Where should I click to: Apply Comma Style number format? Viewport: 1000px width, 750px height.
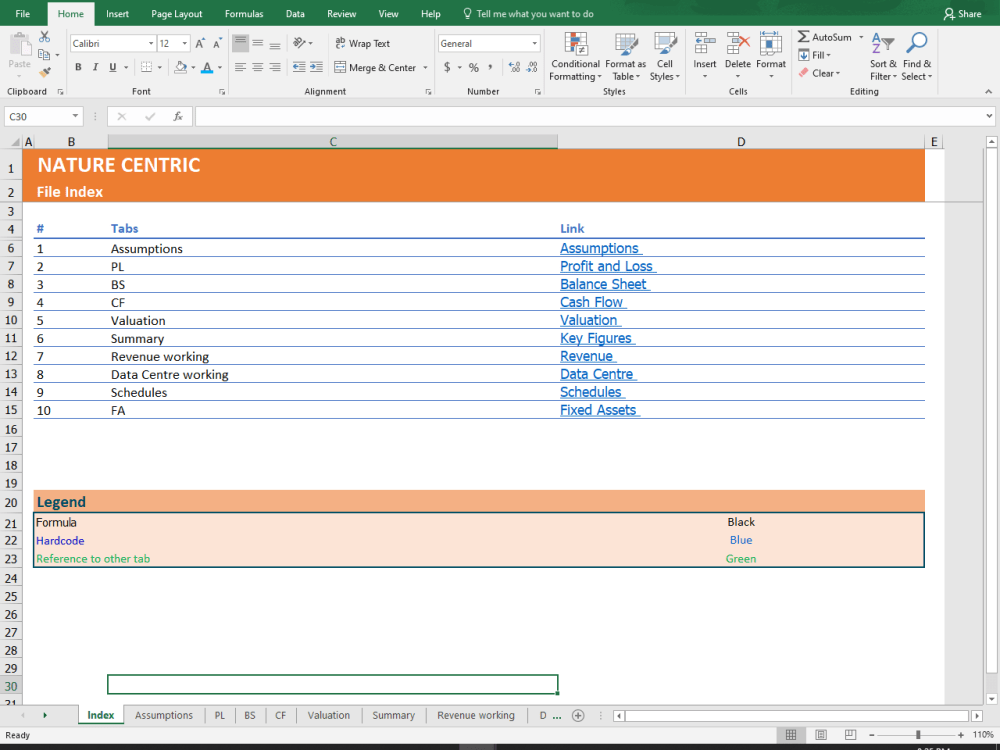[x=490, y=67]
